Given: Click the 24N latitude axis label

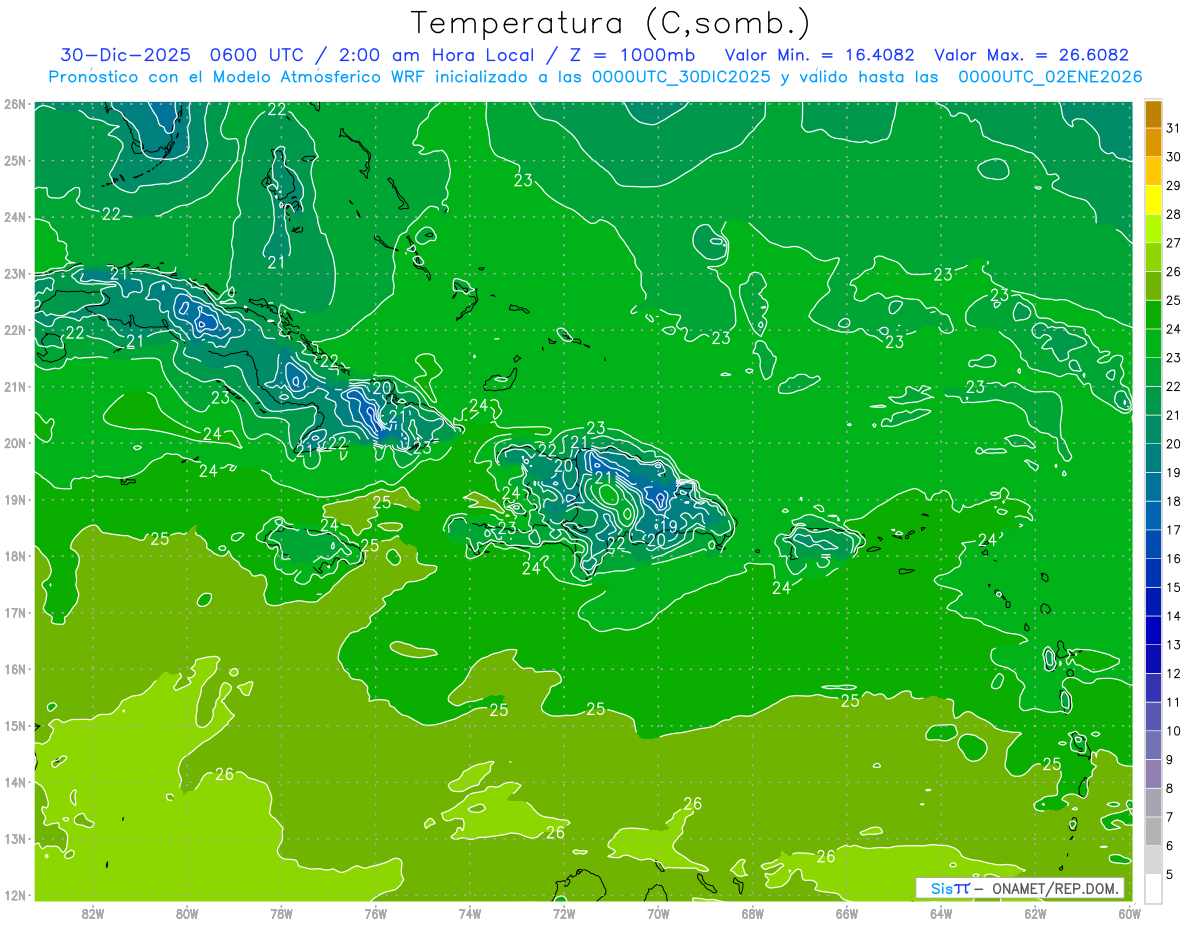Looking at the screenshot, I should (14, 217).
